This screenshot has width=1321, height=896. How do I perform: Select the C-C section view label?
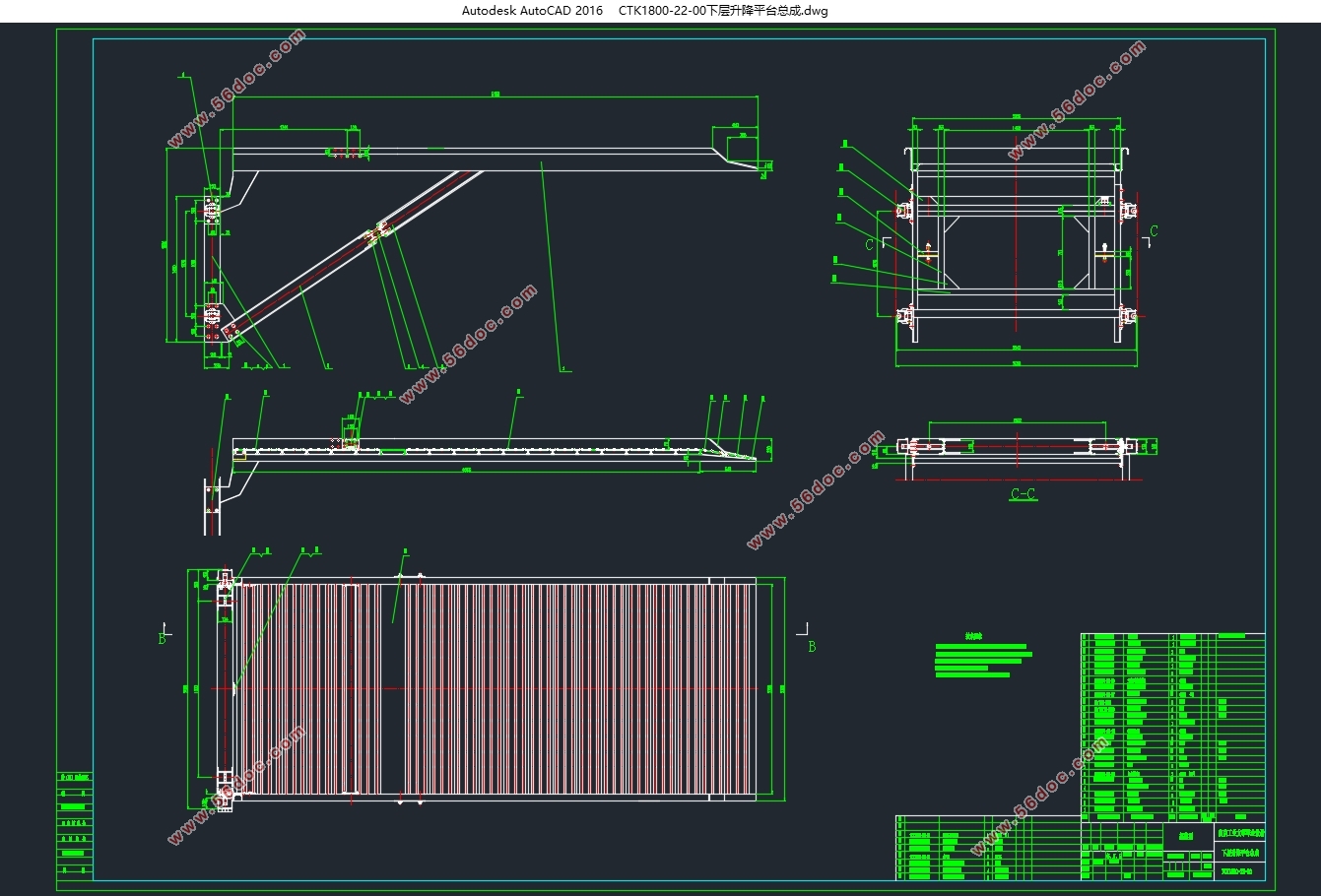[1024, 494]
